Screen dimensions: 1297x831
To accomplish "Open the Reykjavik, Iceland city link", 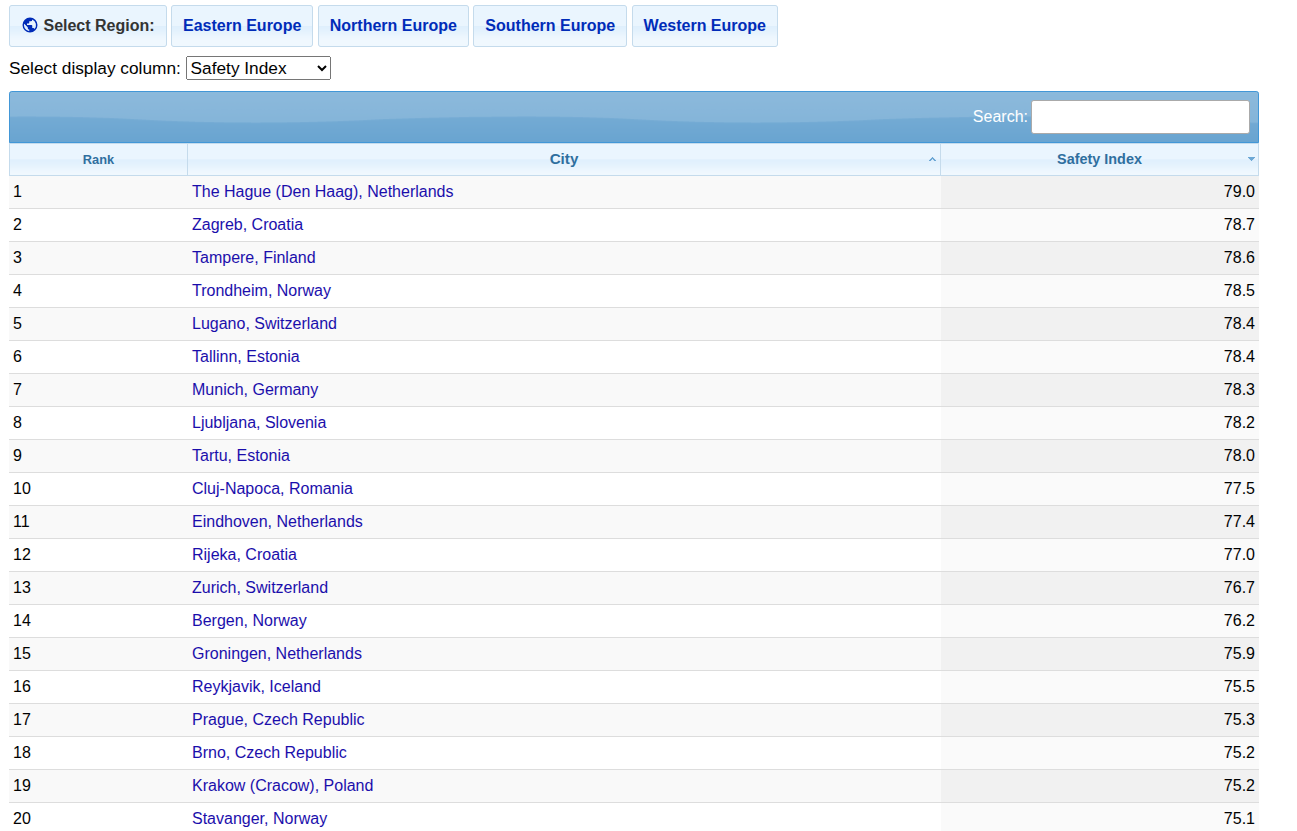I will click(256, 687).
